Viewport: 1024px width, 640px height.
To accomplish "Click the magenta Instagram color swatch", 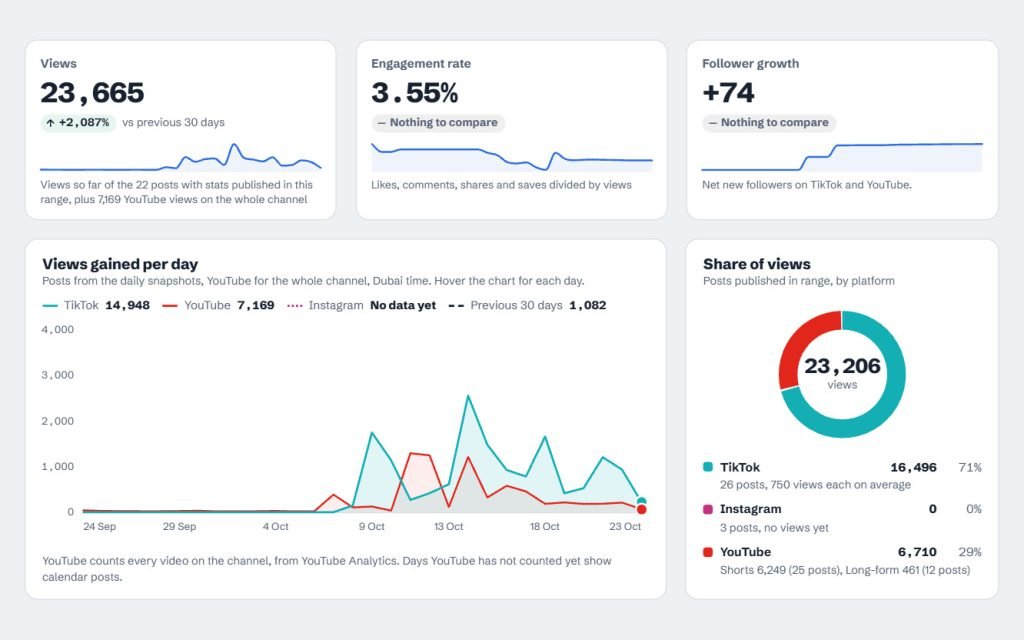I will coord(708,509).
